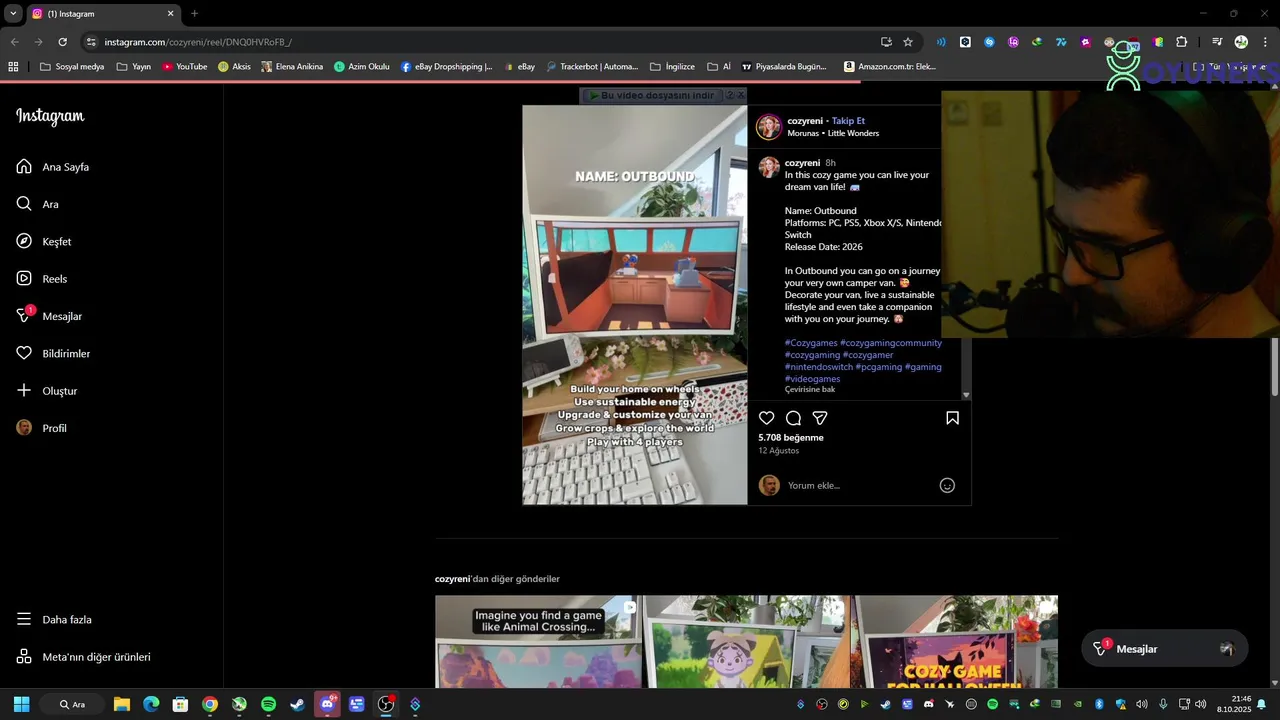Open the media controls toolbar icon

1217,42
